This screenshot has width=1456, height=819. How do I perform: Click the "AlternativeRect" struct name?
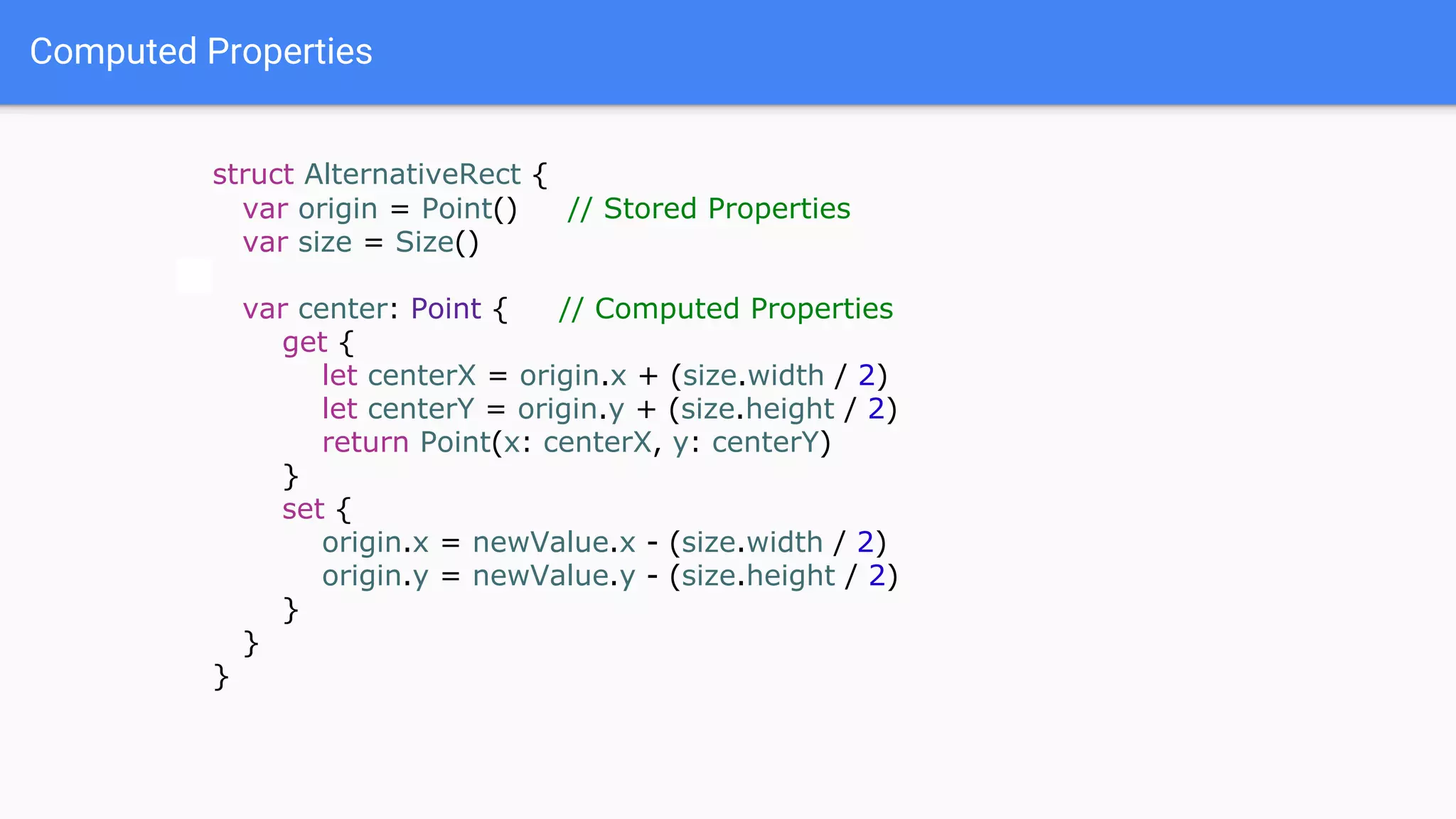tap(412, 175)
